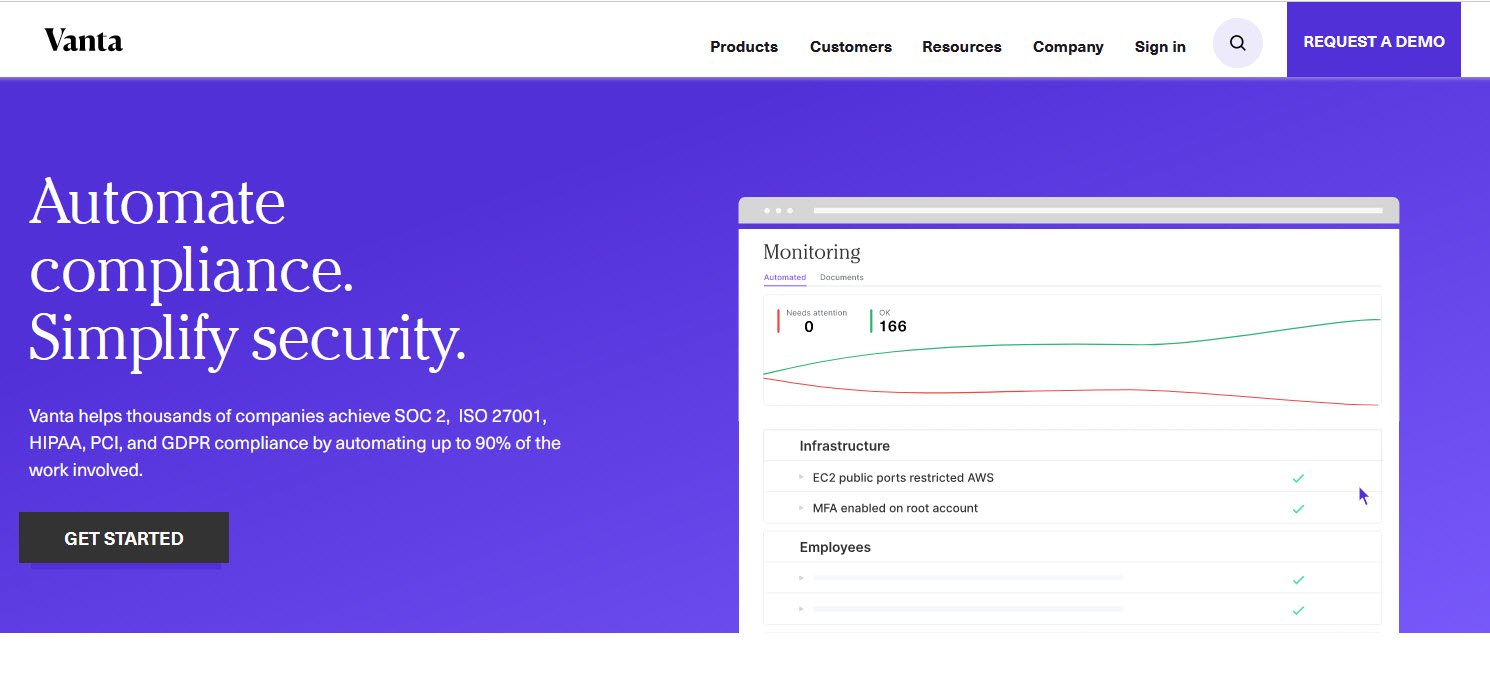The image size is (1490, 694).
Task: Click the Vanta logo
Action: [83, 41]
